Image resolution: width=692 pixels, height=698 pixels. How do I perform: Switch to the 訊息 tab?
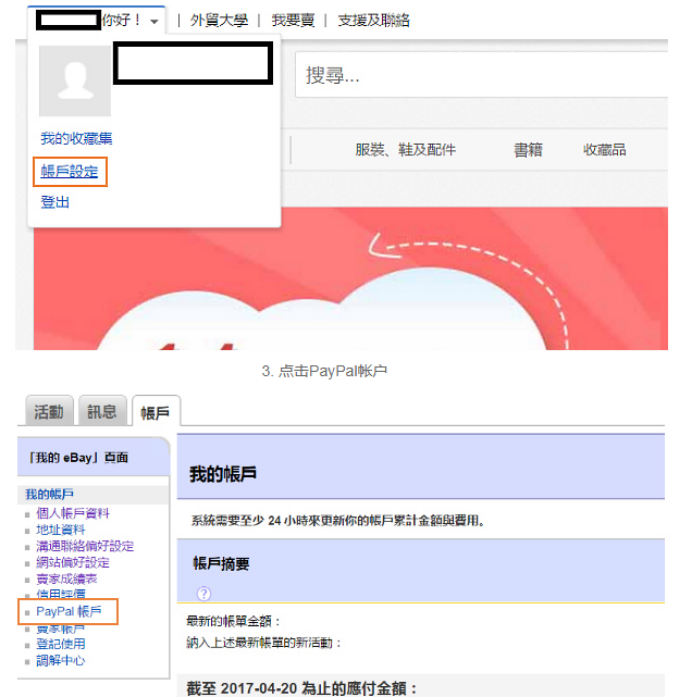coord(102,411)
